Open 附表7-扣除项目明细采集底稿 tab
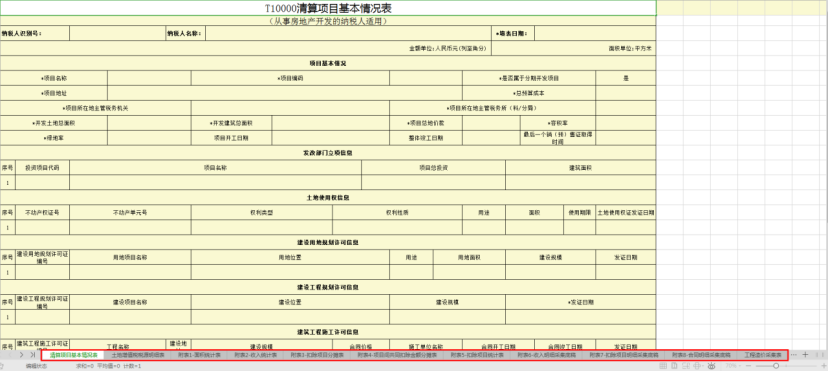 tap(623, 355)
